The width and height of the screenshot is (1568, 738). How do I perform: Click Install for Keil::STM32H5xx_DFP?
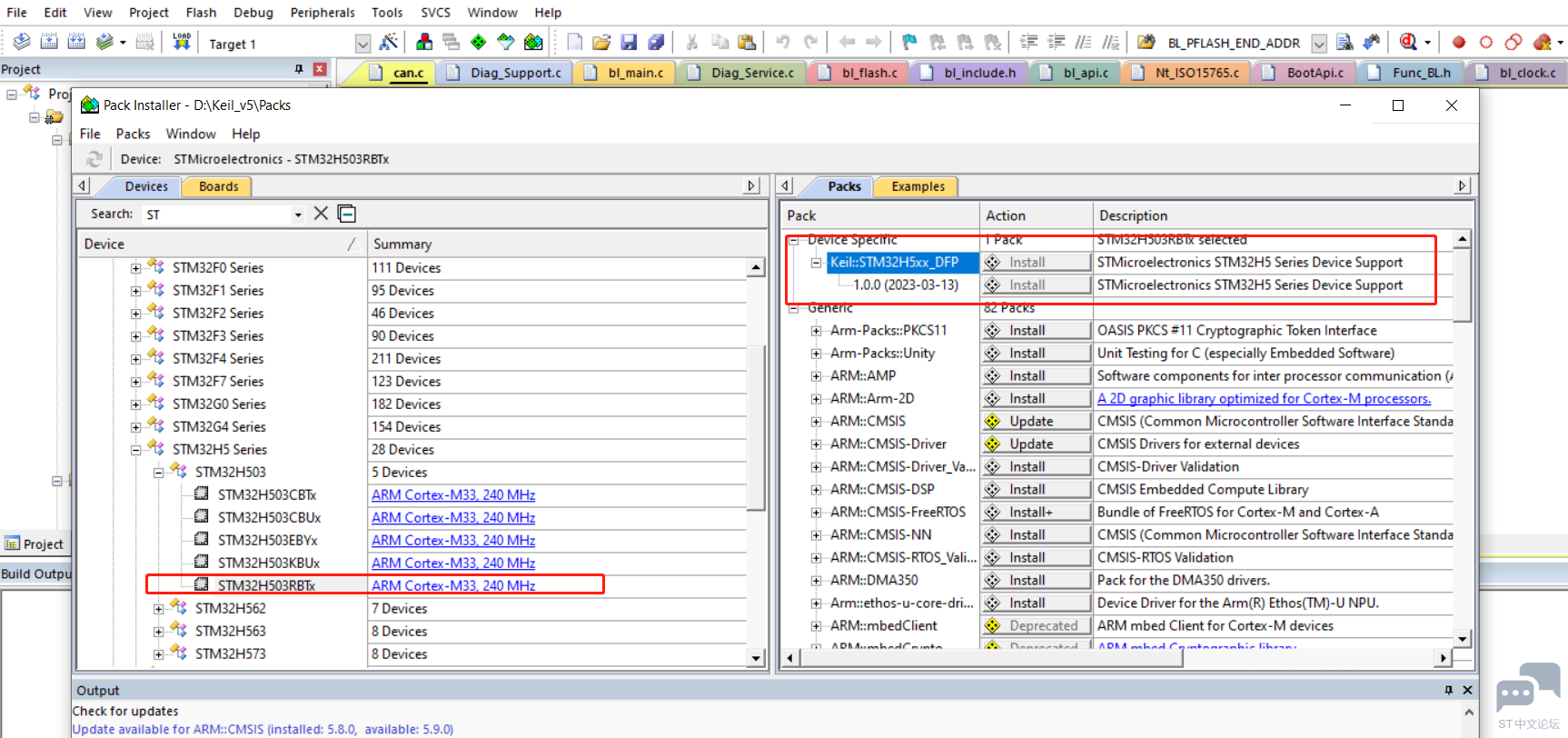[1037, 263]
